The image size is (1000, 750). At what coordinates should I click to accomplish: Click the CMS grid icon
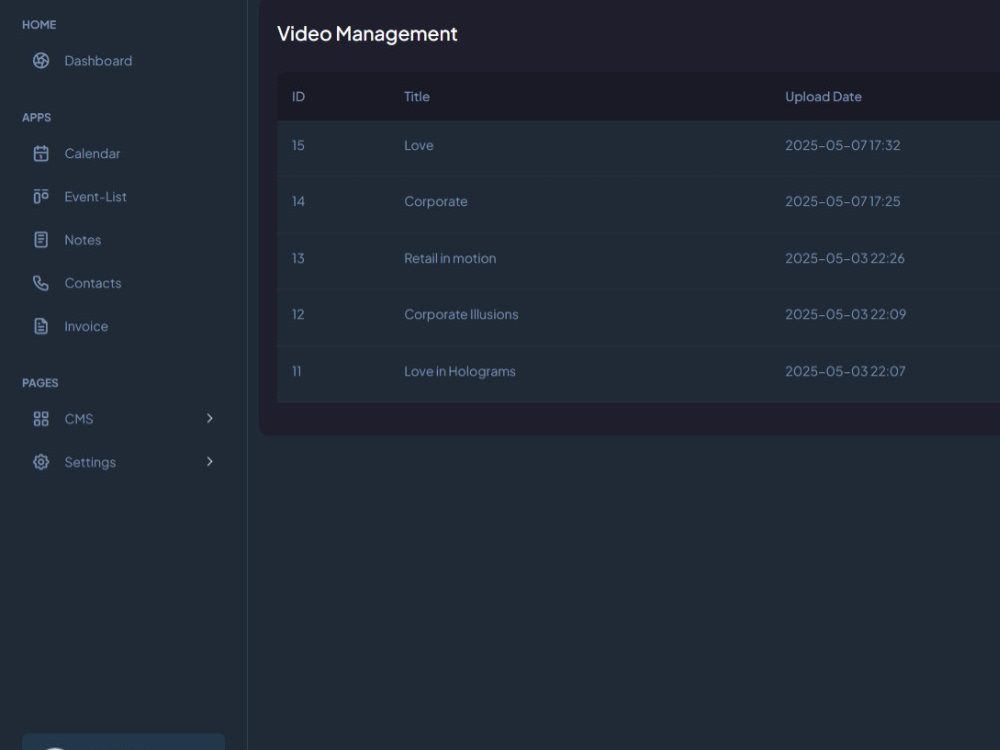pyautogui.click(x=41, y=419)
